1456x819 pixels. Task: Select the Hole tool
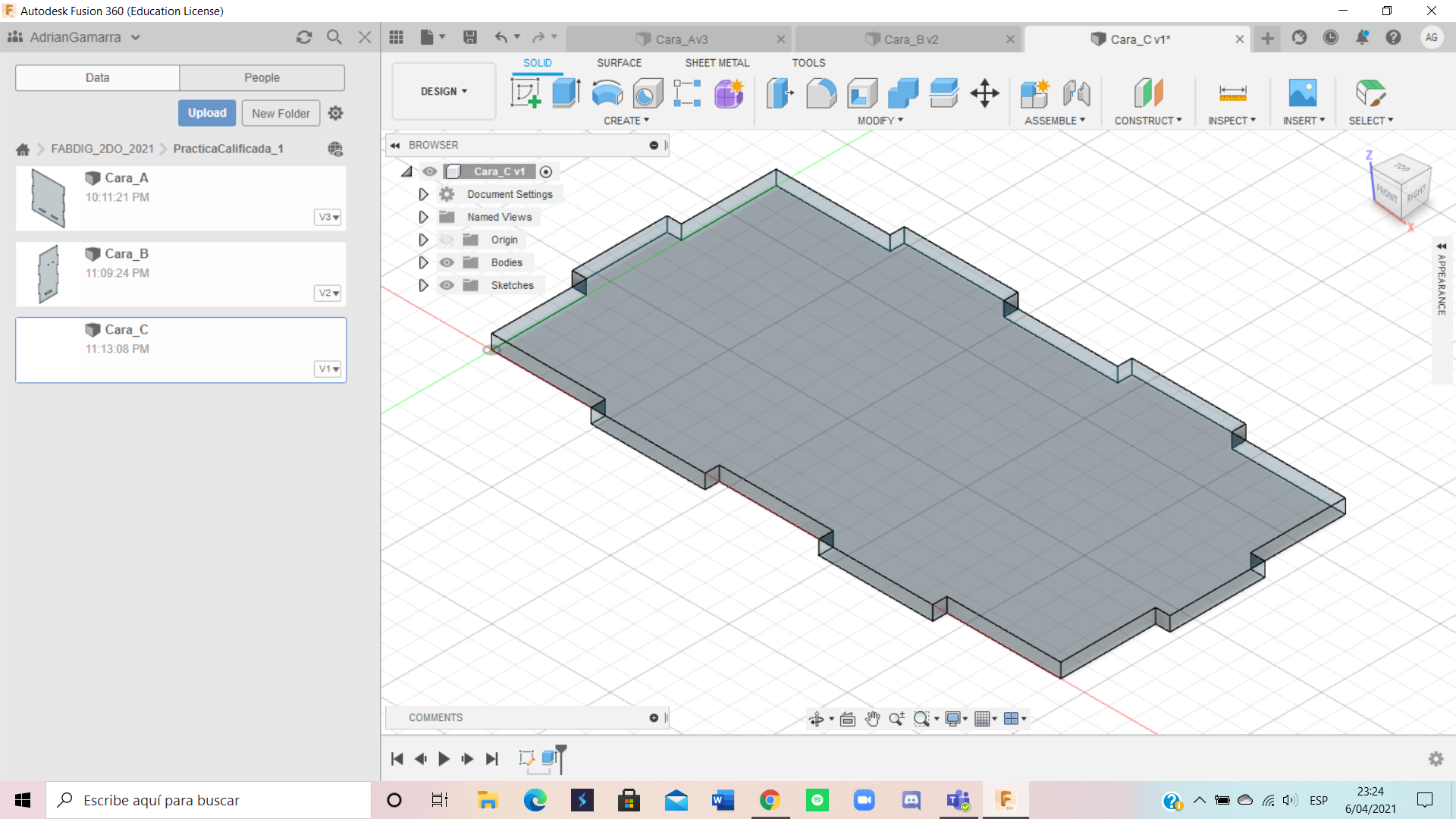[x=648, y=93]
